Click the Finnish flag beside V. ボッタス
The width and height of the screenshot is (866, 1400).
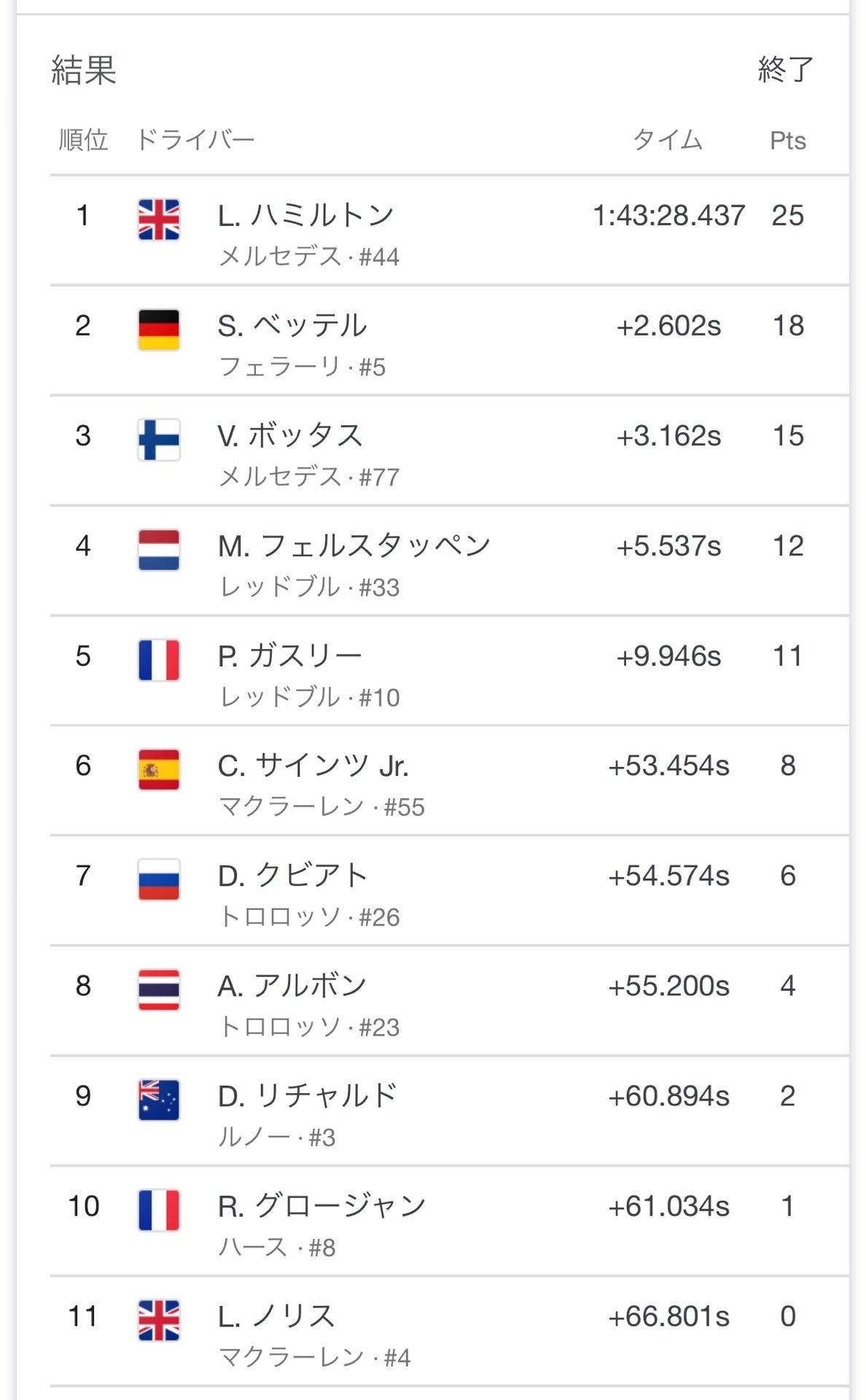159,440
